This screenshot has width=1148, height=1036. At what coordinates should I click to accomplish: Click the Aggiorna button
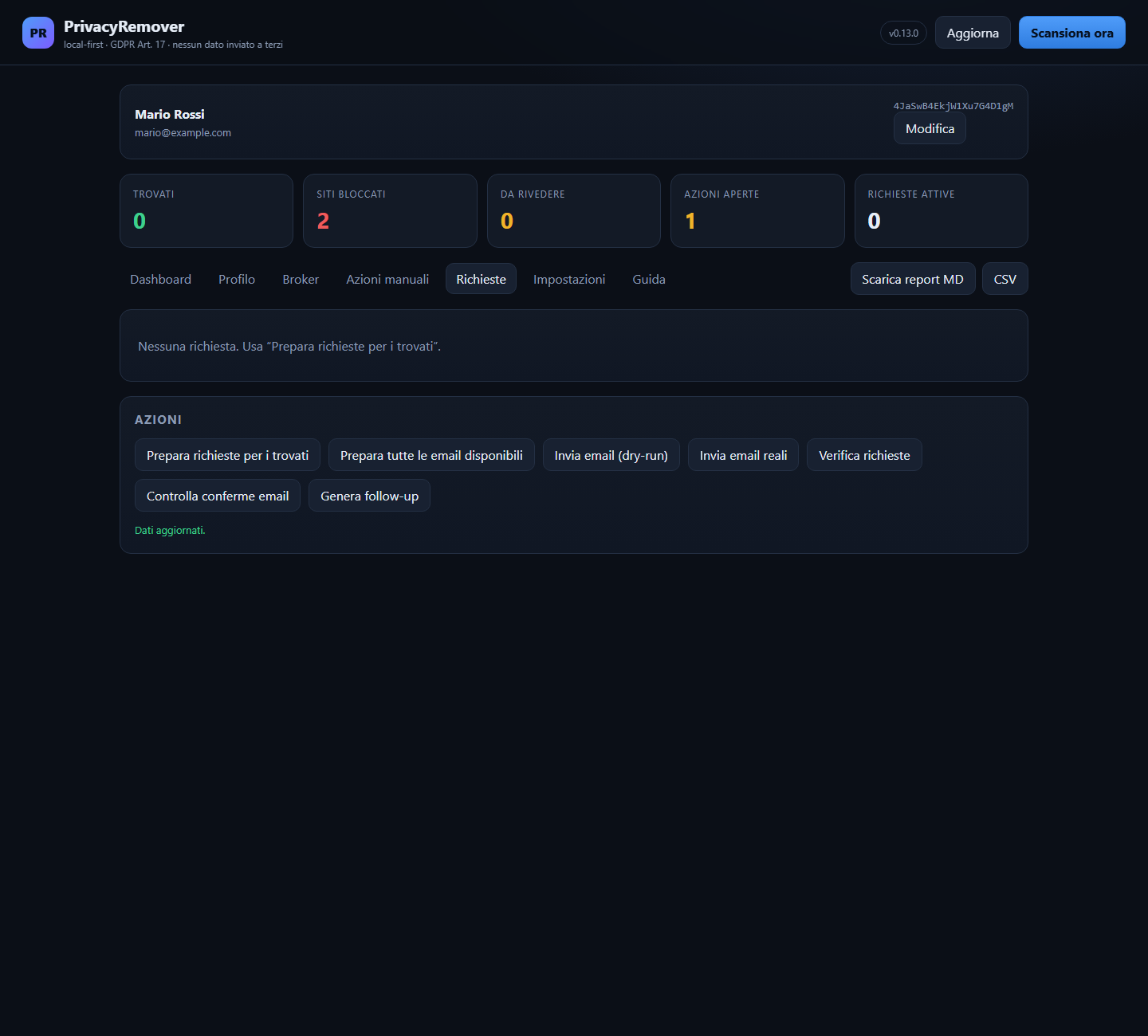pos(973,33)
